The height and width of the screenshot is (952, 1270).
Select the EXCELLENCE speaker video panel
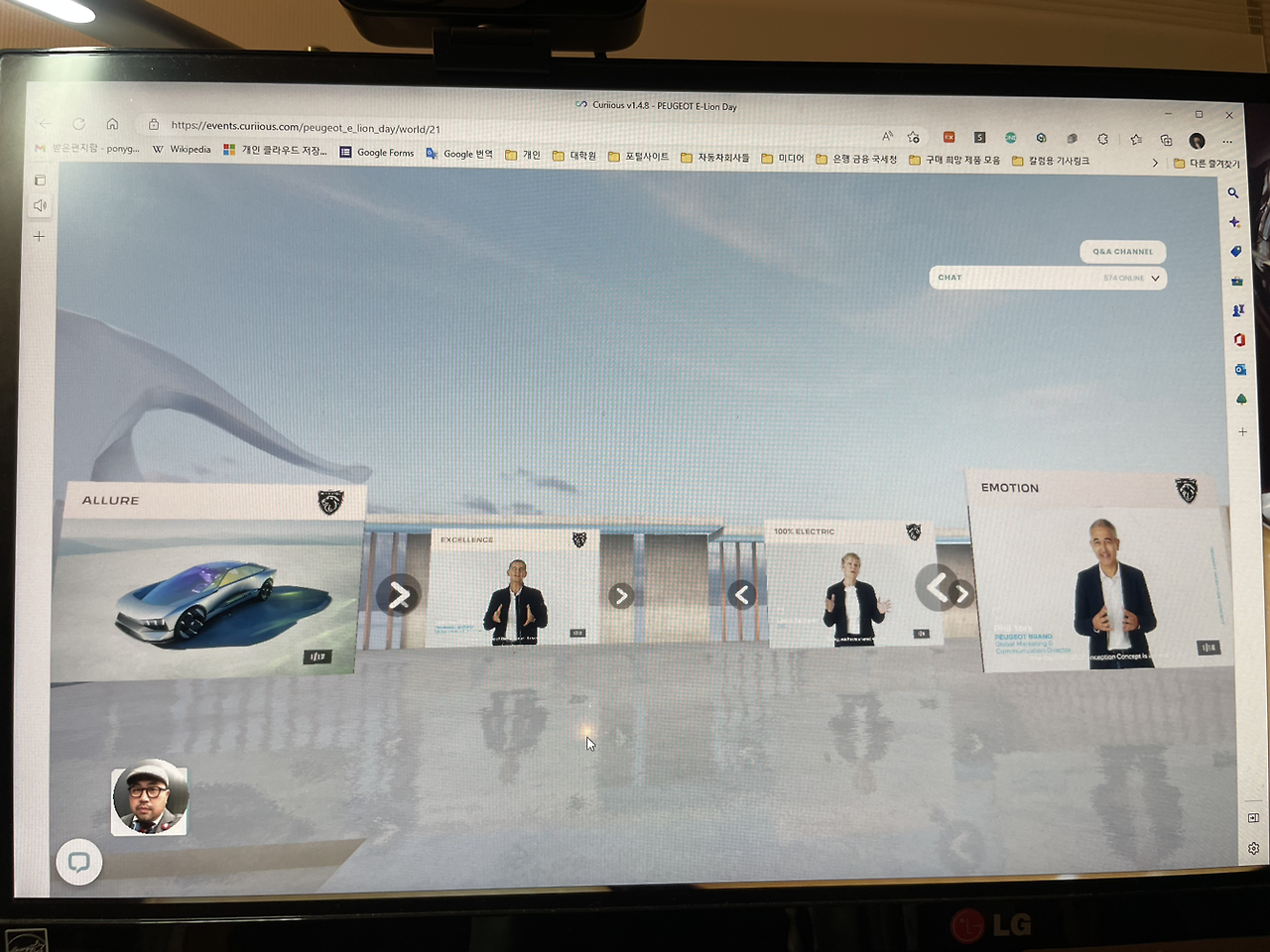[514, 589]
